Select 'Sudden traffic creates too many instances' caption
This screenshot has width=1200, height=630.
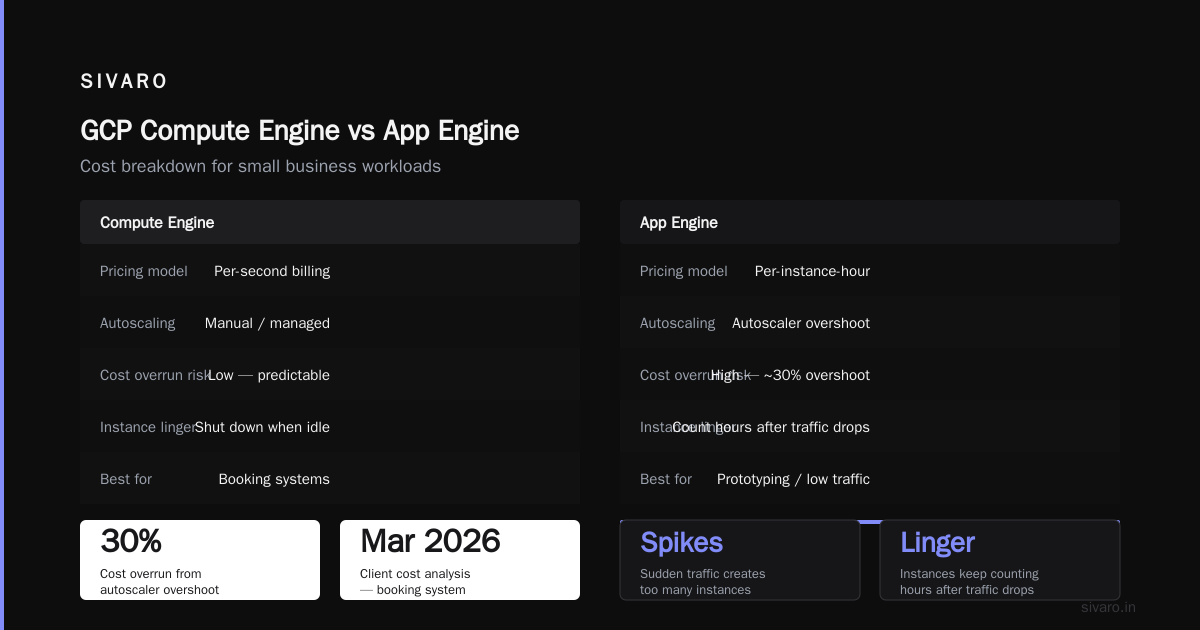(703, 582)
